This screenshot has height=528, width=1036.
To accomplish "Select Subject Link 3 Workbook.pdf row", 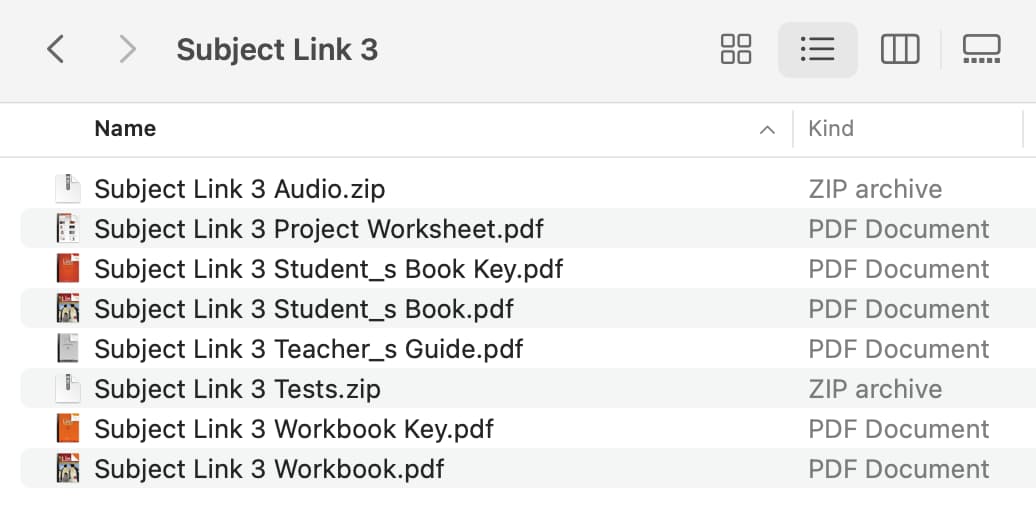I will (x=529, y=469).
